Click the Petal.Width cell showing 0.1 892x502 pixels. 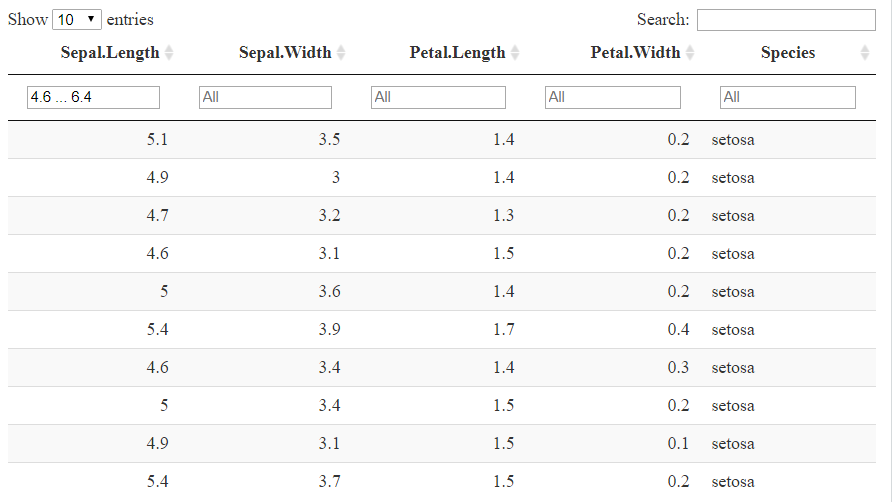click(678, 444)
